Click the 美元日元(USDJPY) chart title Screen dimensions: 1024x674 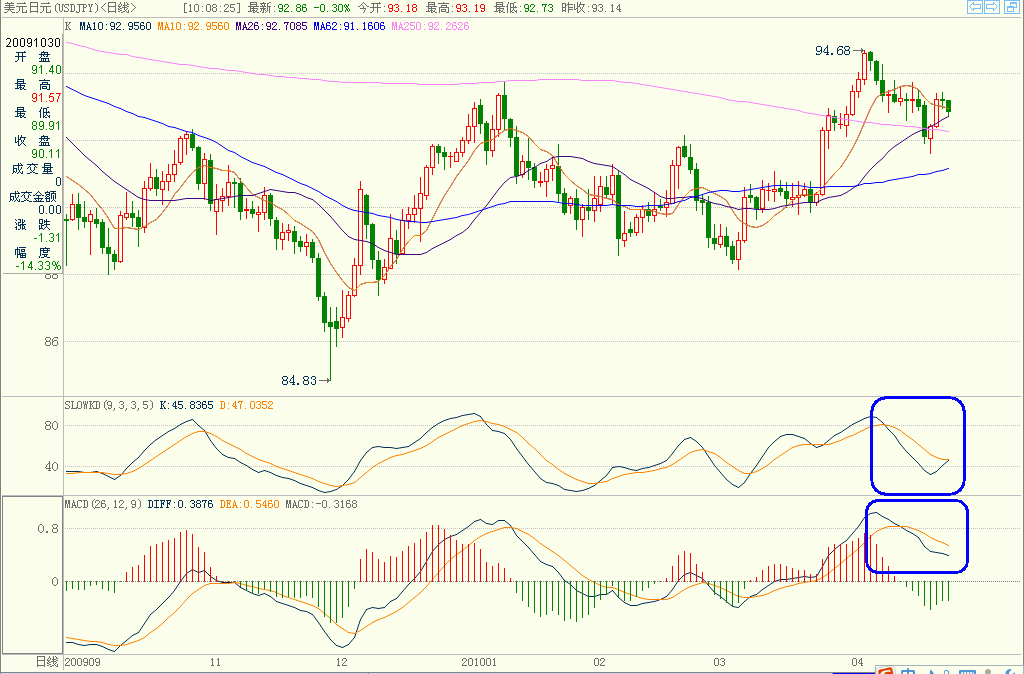pos(51,8)
